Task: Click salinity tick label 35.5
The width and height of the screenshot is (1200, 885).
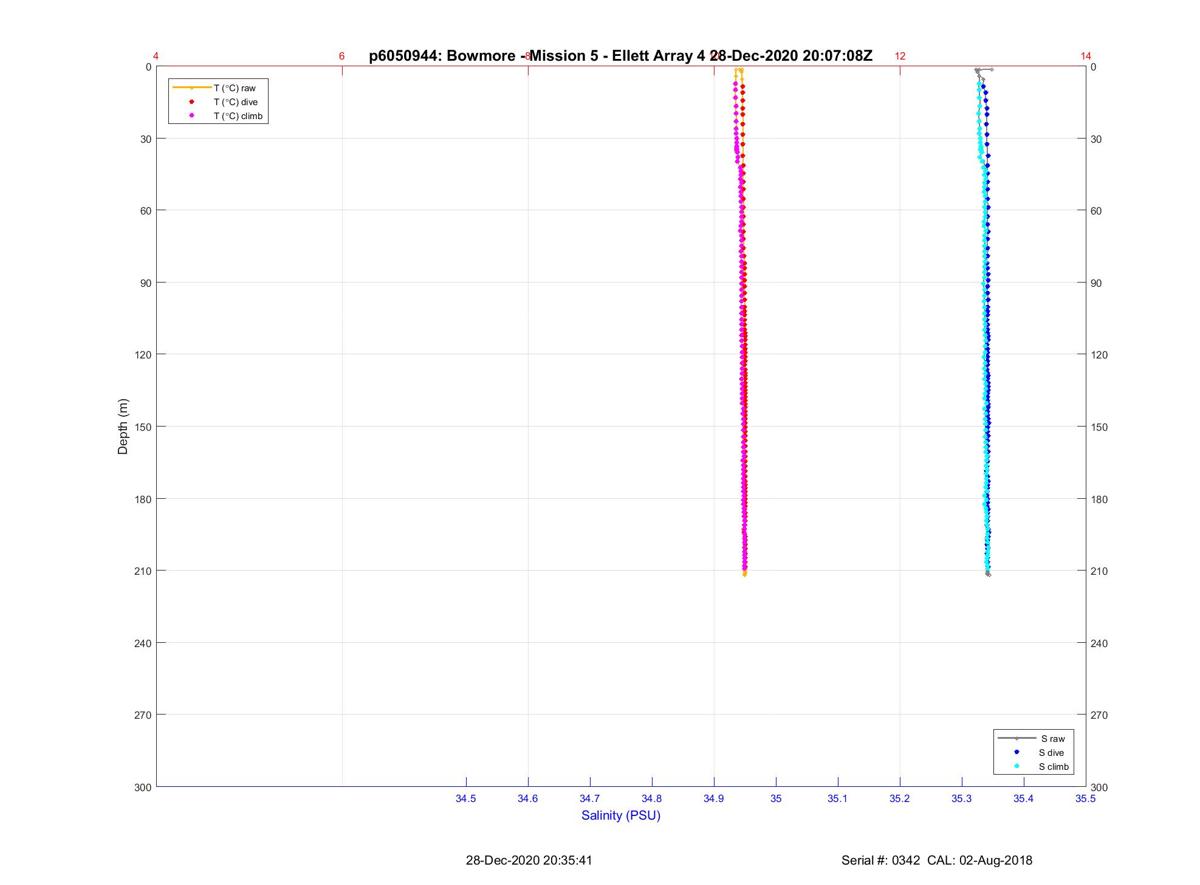Action: click(1085, 798)
